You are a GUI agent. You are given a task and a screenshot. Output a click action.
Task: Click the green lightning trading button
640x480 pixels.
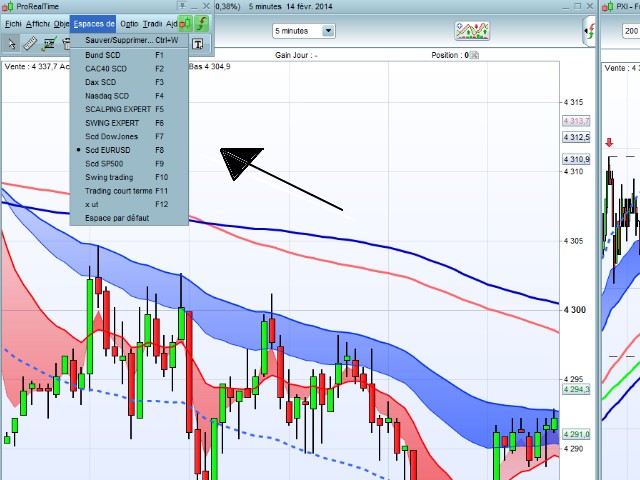tap(202, 24)
